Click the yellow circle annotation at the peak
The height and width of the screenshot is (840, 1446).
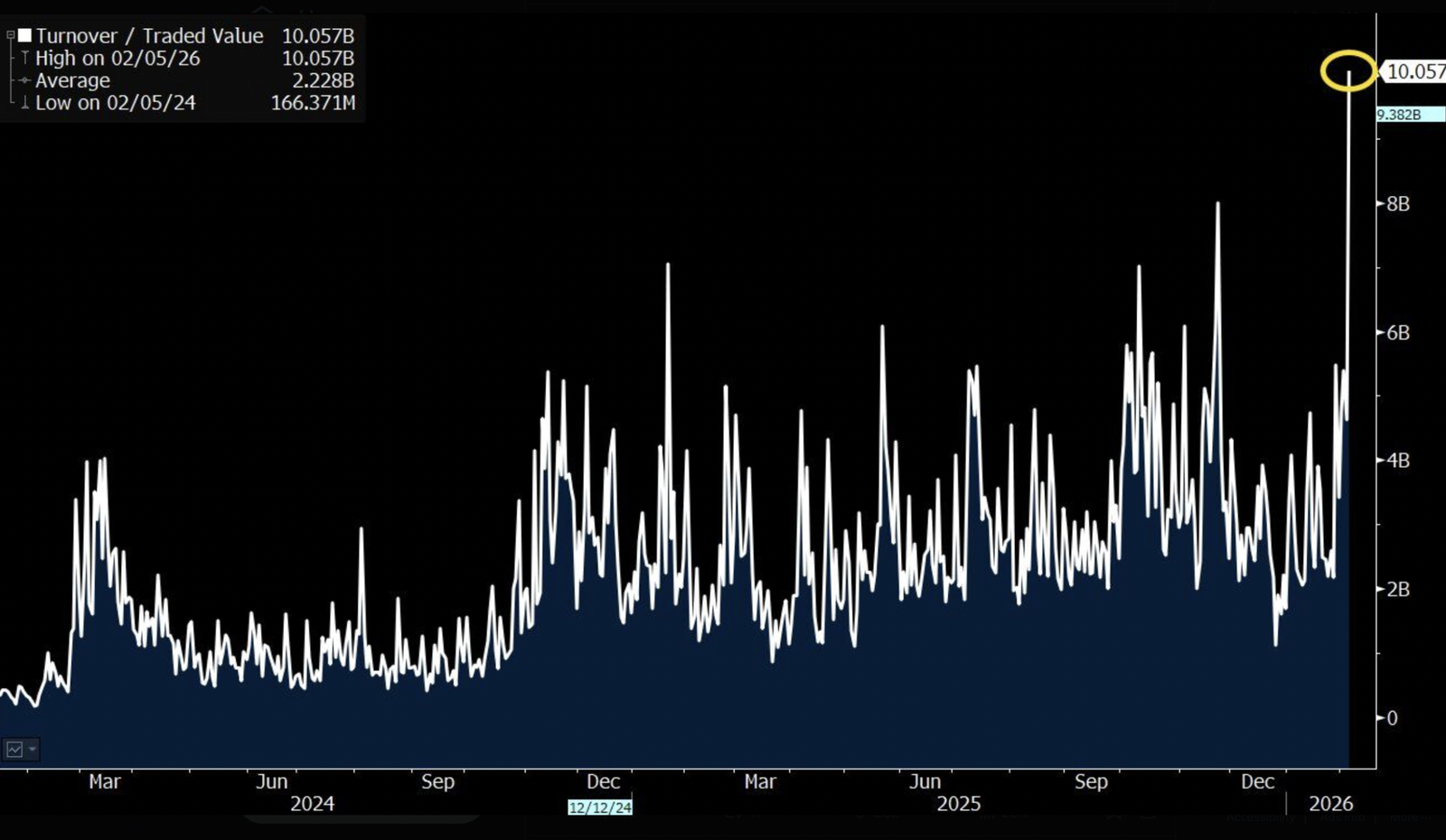(1347, 70)
